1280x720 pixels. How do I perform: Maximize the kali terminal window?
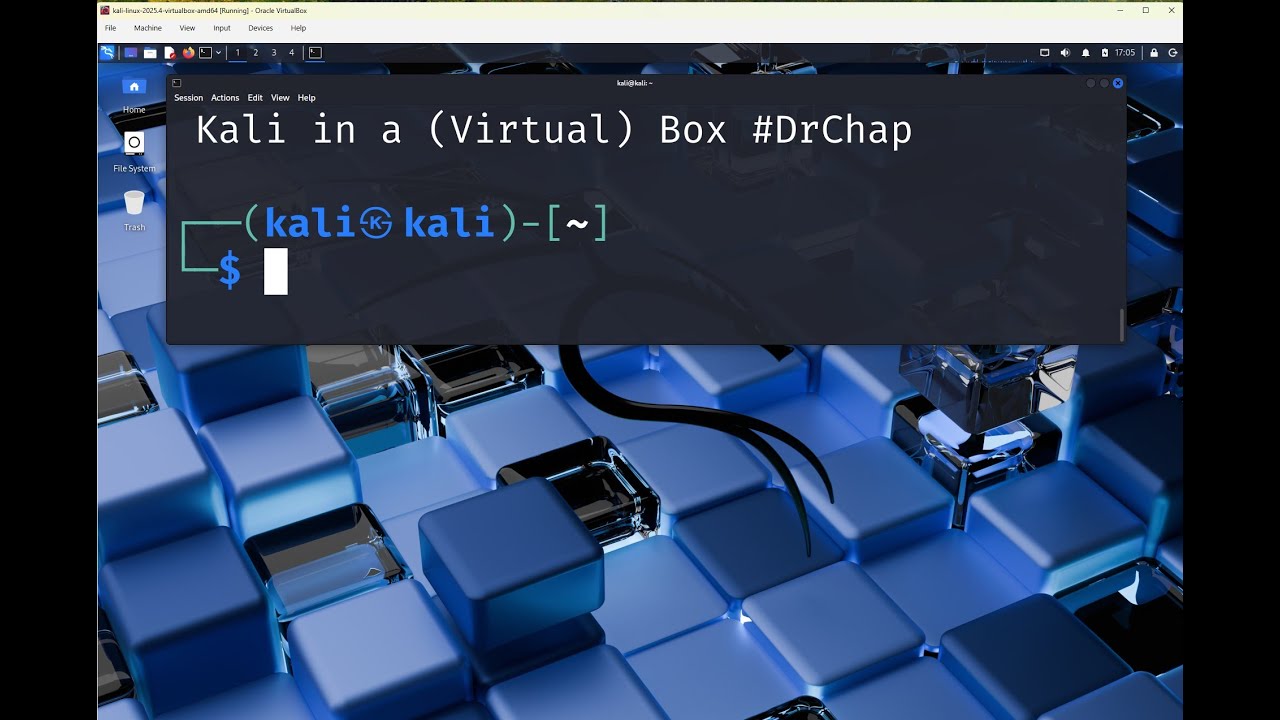coord(1104,83)
